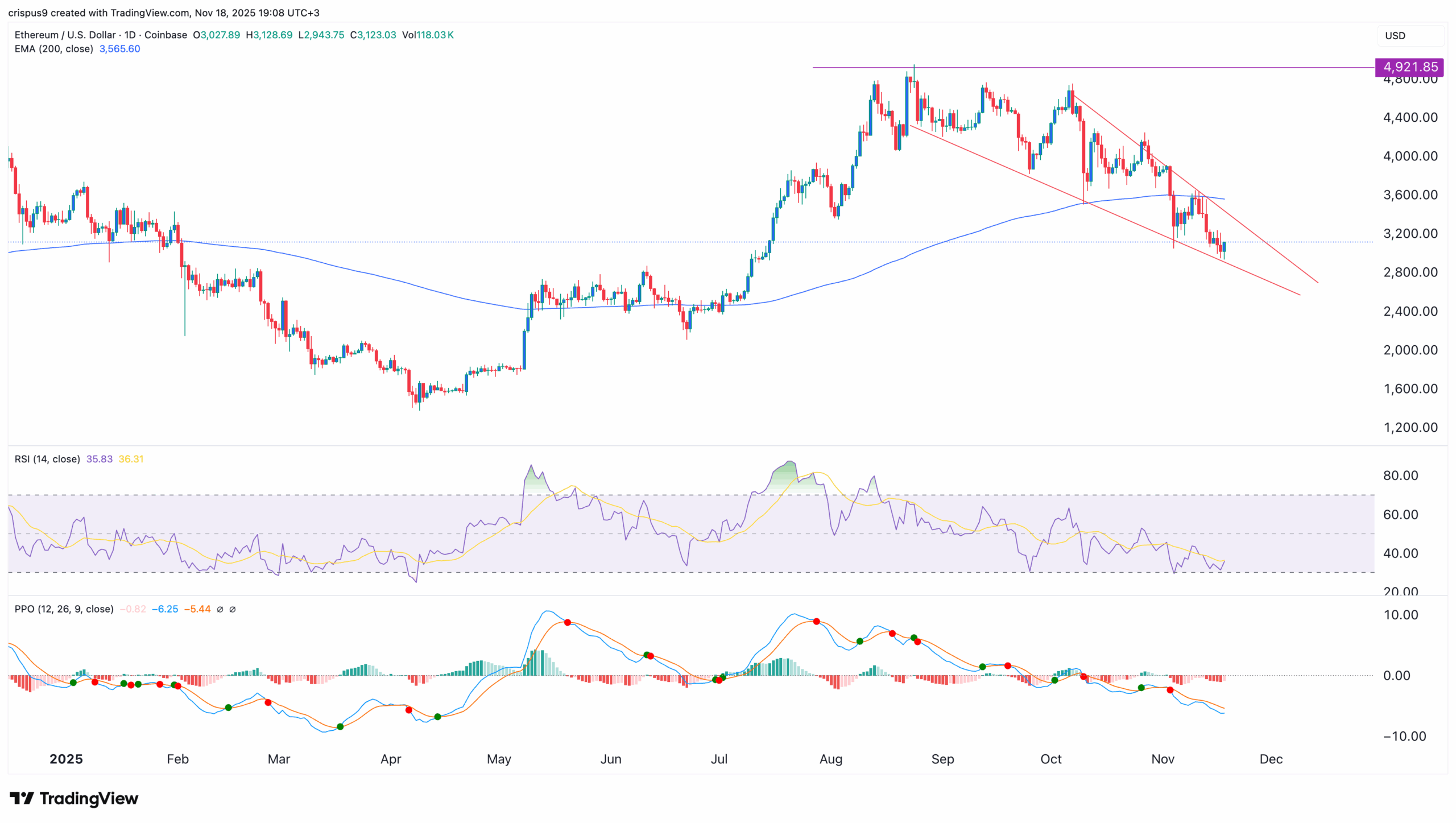Open the symbol name Ethereum / U.S. Dollar
This screenshot has height=823, width=1456.
[64, 35]
